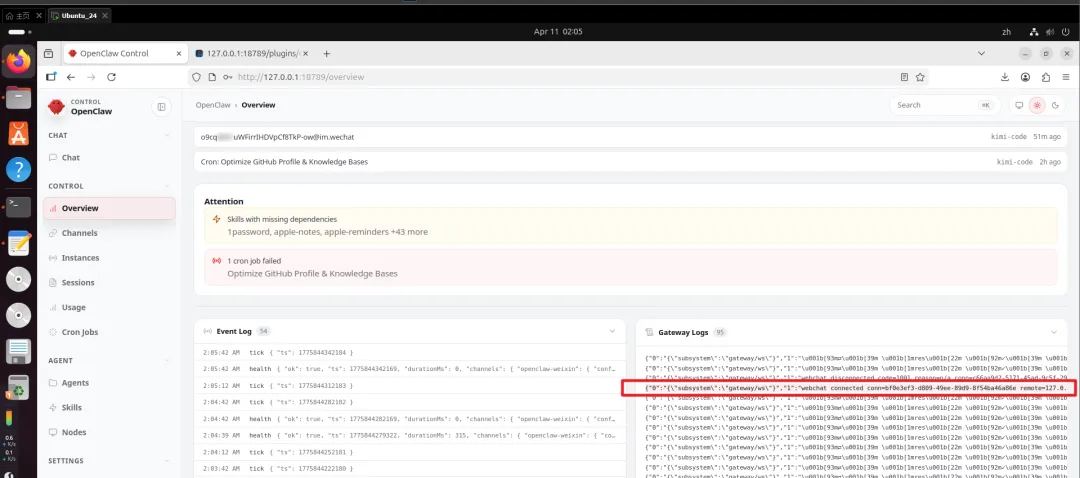Viewport: 1080px width, 478px height.
Task: Open Skills in the sidebar
Action: [109, 408]
